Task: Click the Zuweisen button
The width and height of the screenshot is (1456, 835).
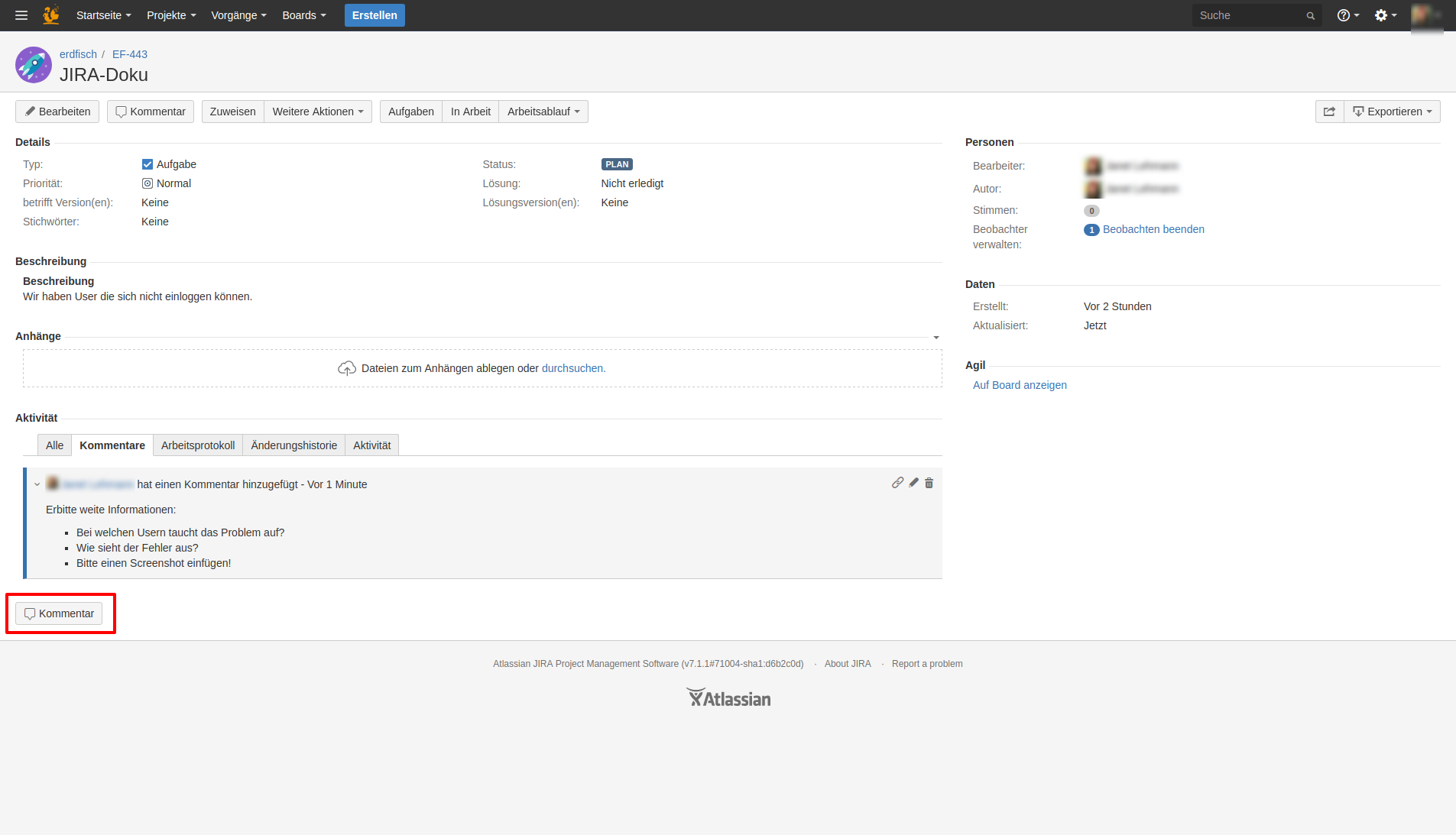Action: [x=232, y=112]
